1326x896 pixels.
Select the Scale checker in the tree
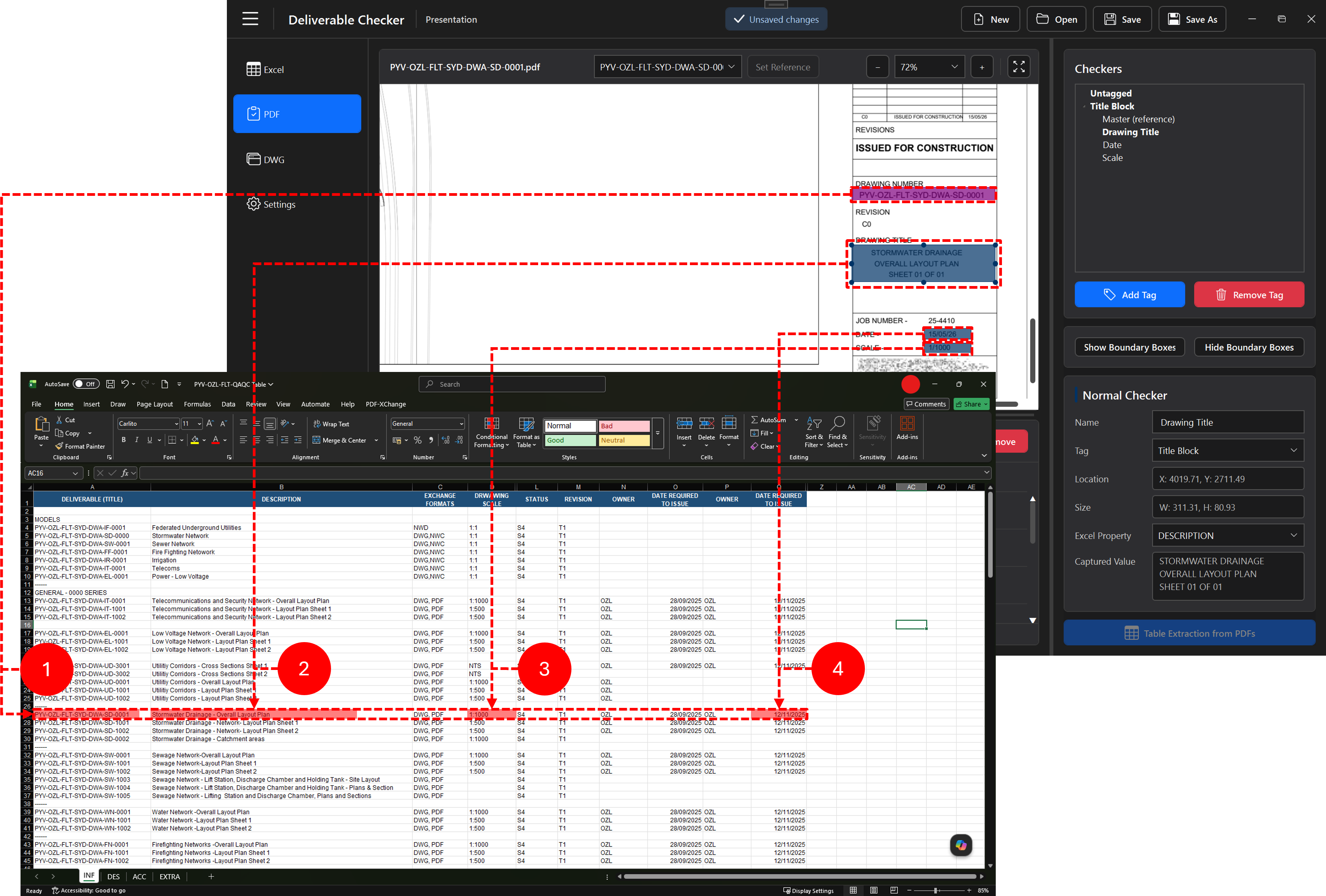point(1112,158)
